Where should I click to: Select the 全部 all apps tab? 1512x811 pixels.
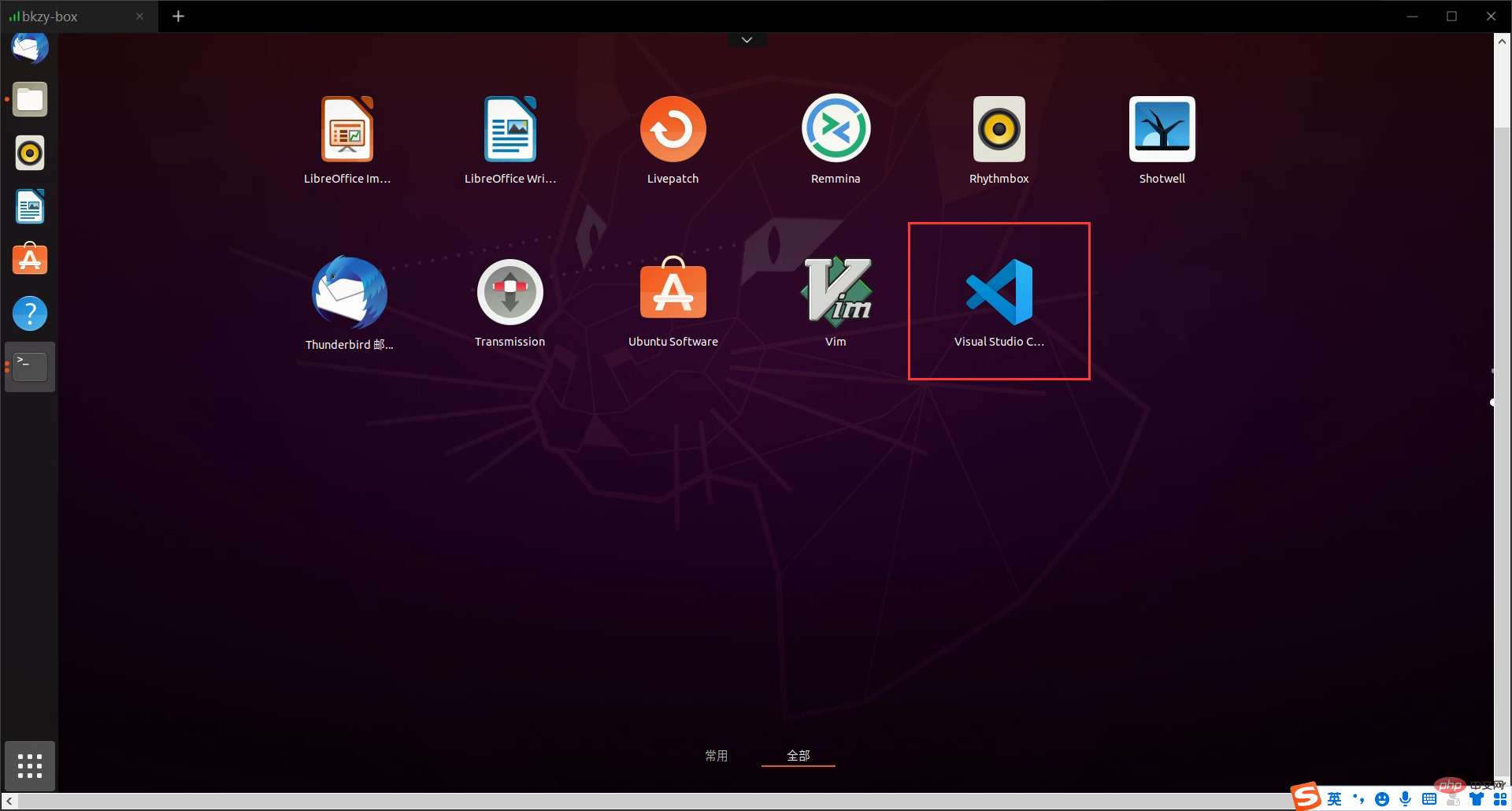pyautogui.click(x=798, y=756)
